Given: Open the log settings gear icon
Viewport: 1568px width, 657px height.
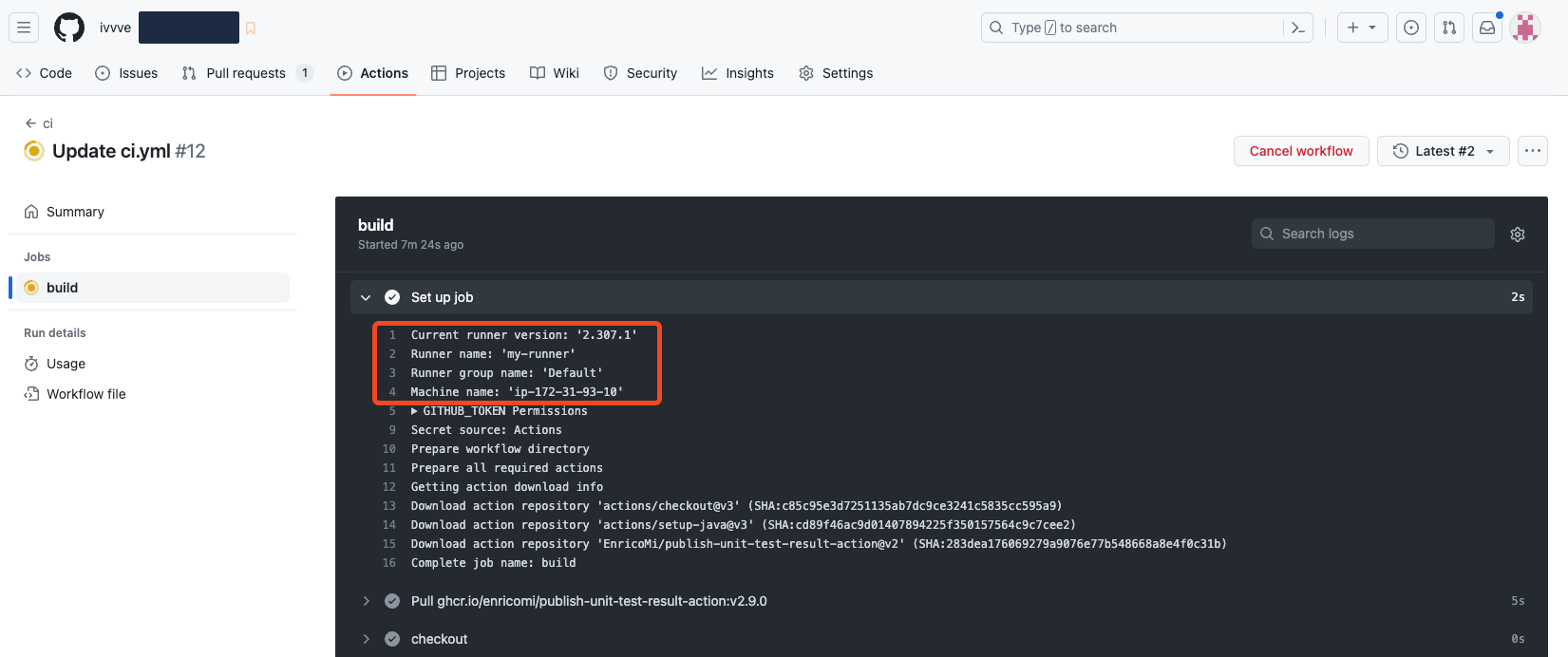Looking at the screenshot, I should (x=1518, y=235).
